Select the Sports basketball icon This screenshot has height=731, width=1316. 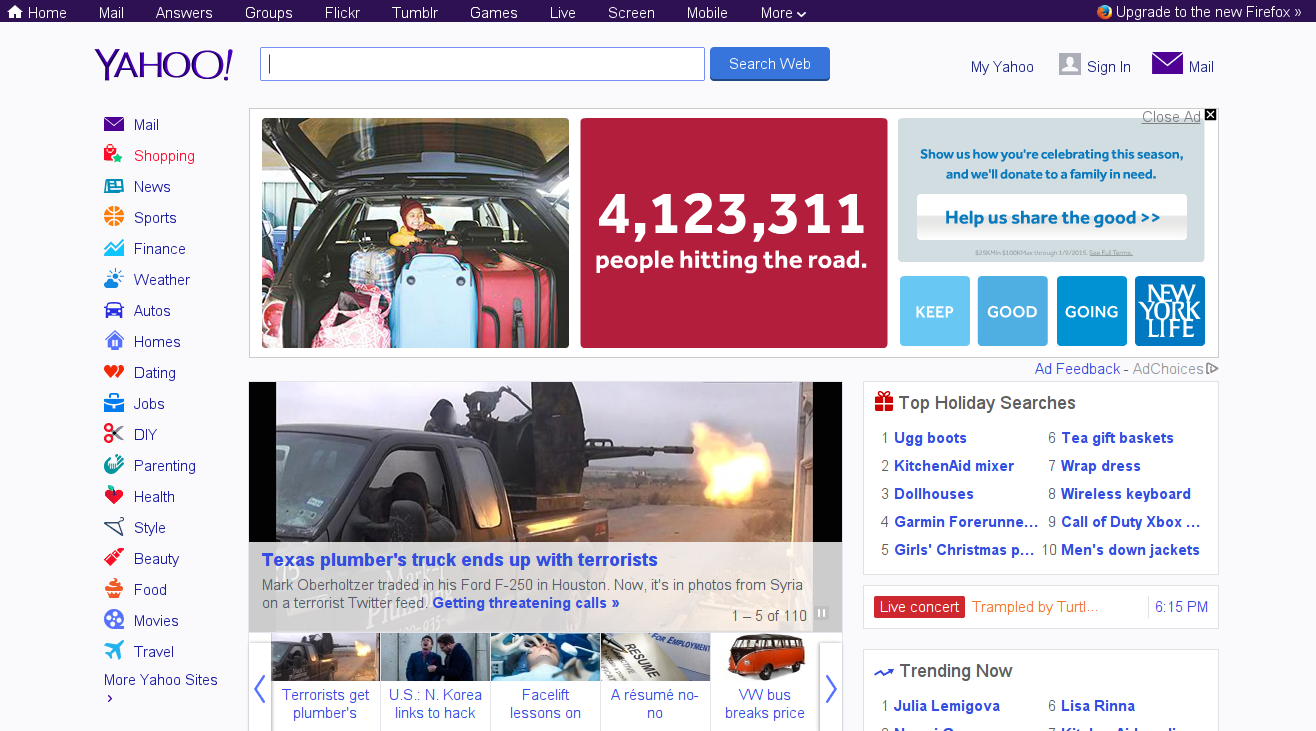click(114, 217)
